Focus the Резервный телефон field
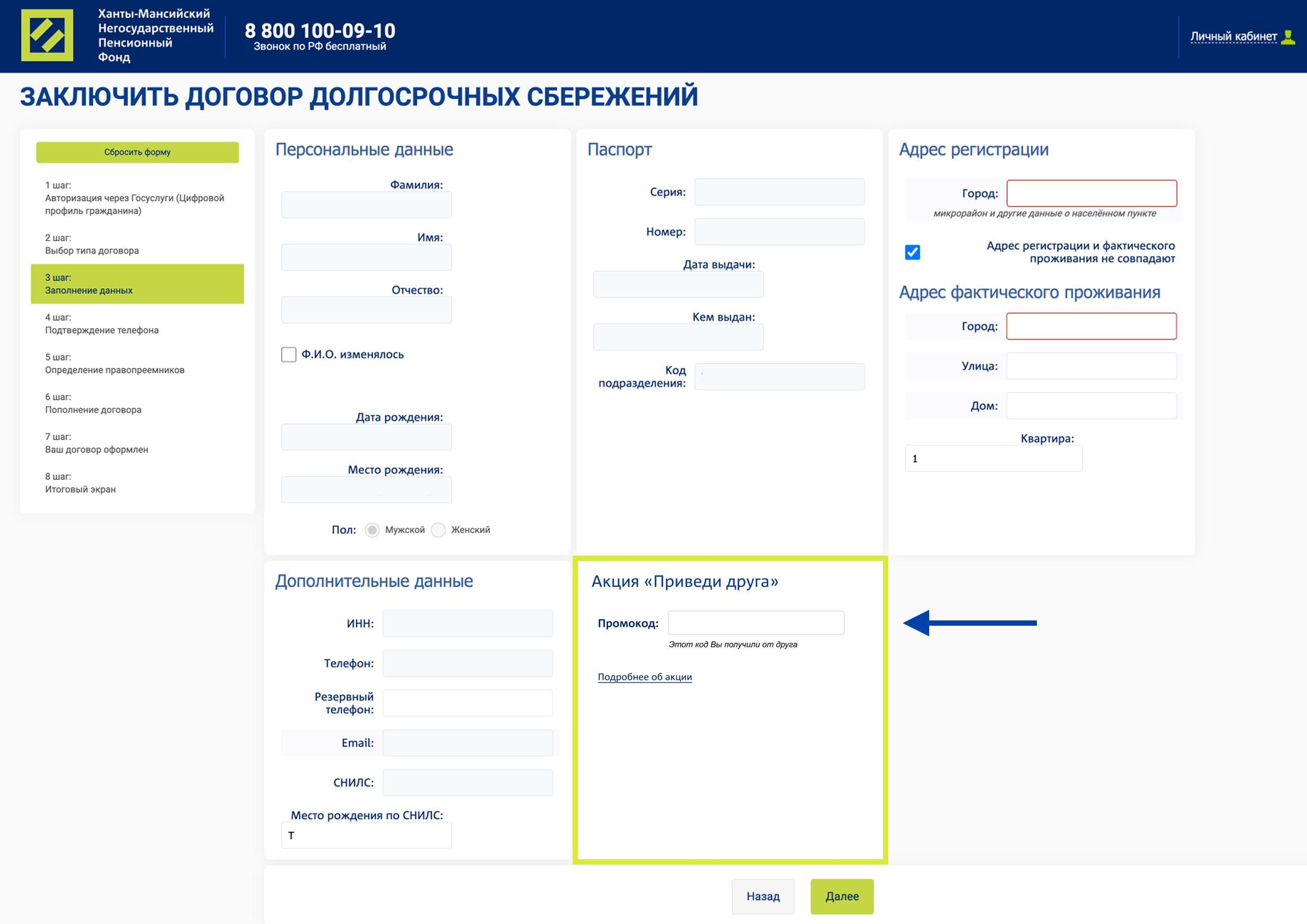This screenshot has height=924, width=1307. point(468,703)
